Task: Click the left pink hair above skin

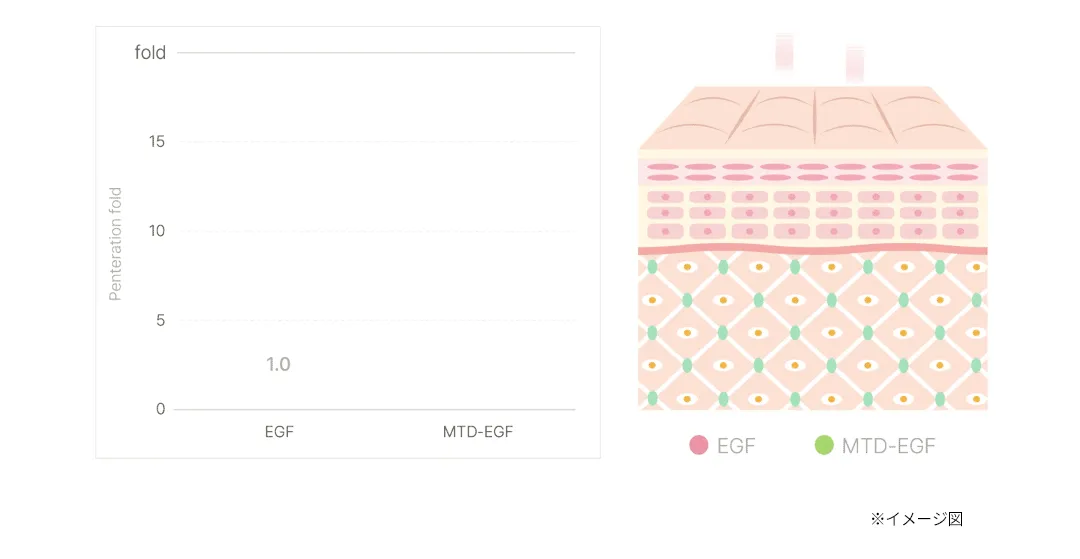Action: pos(785,51)
